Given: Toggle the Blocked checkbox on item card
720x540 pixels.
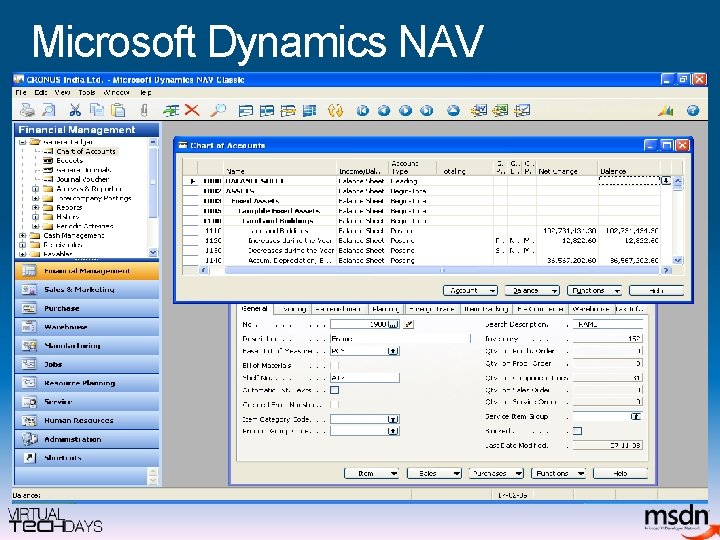Looking at the screenshot, I should 578,431.
